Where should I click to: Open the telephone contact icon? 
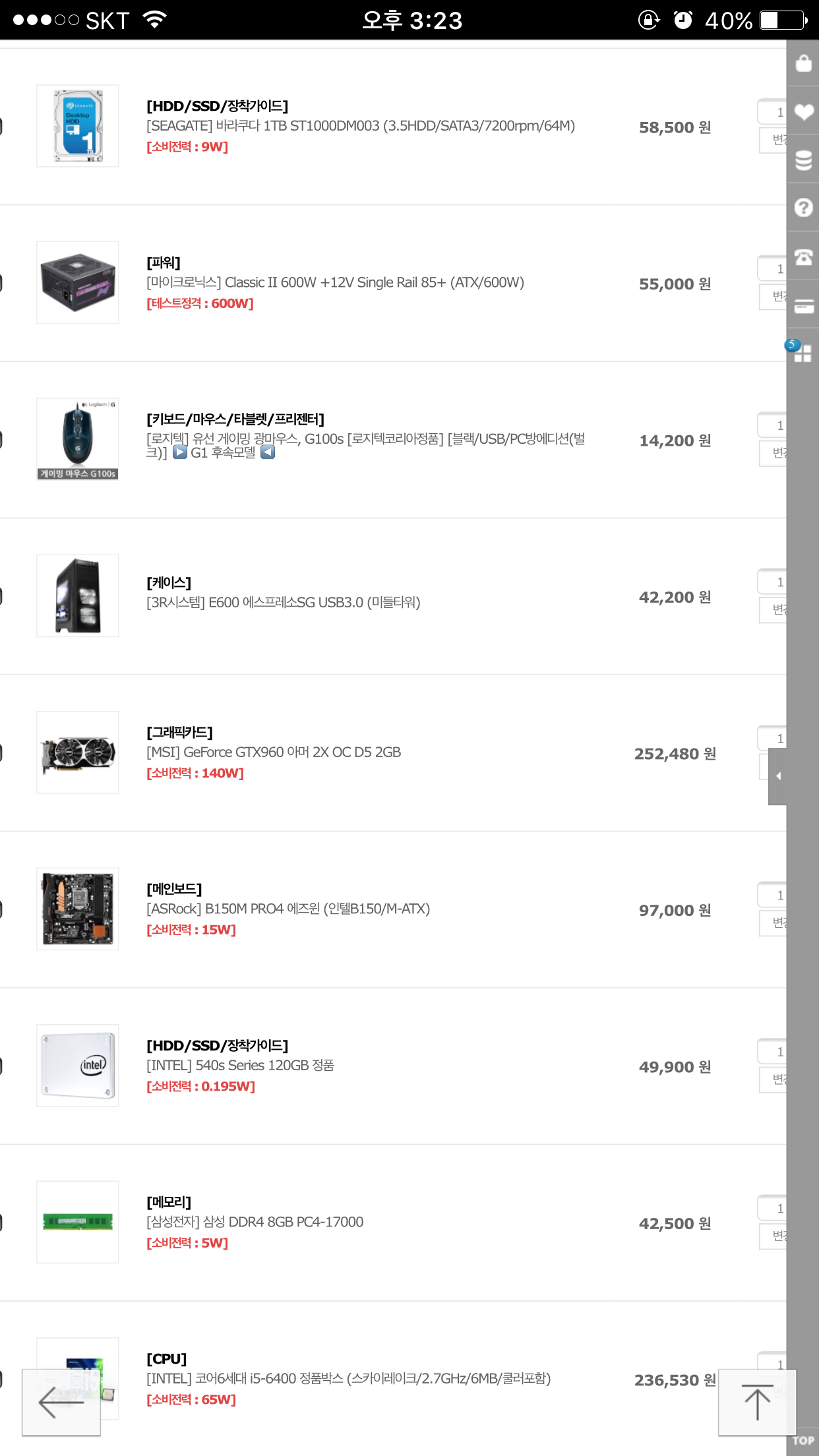803,257
